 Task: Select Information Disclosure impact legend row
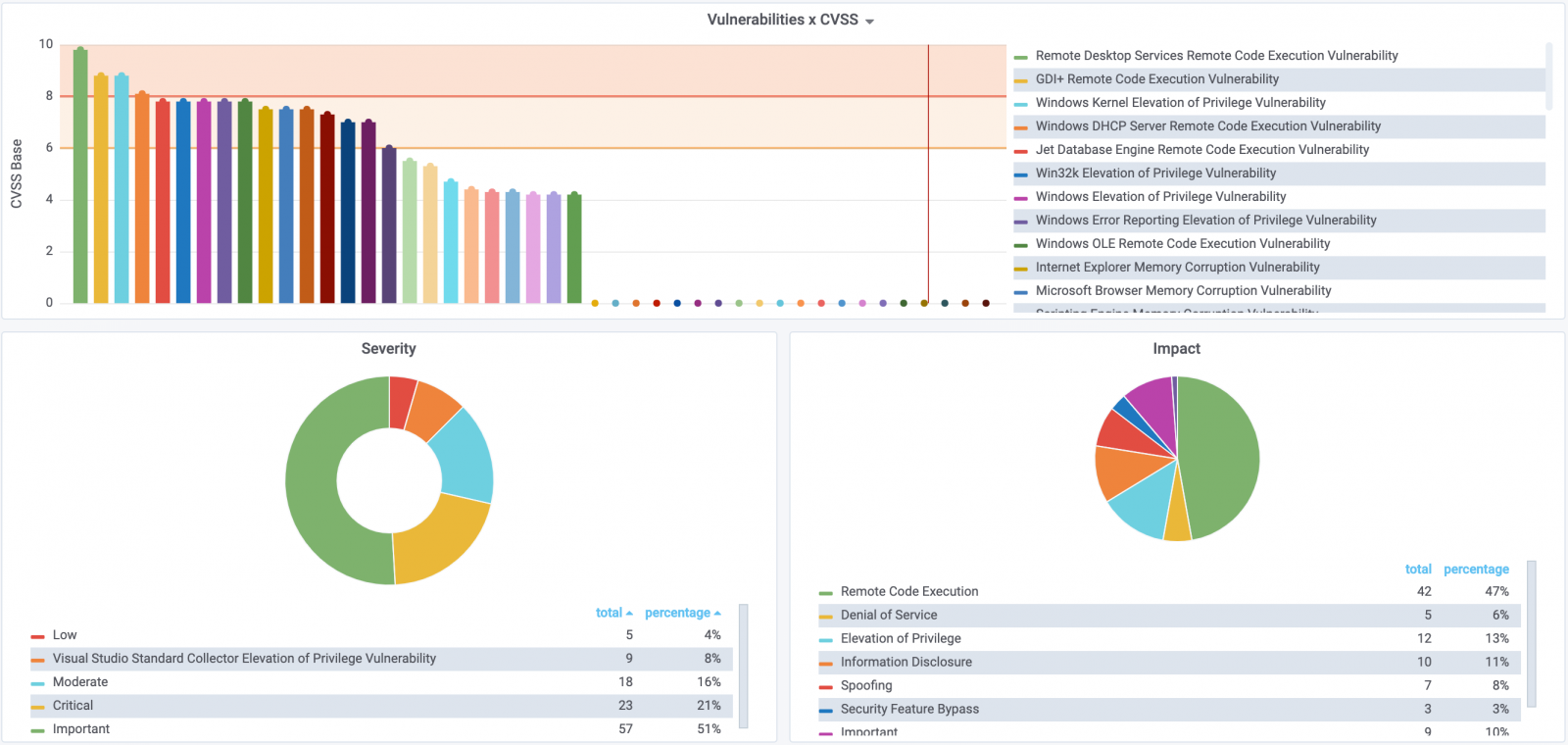click(1170, 663)
